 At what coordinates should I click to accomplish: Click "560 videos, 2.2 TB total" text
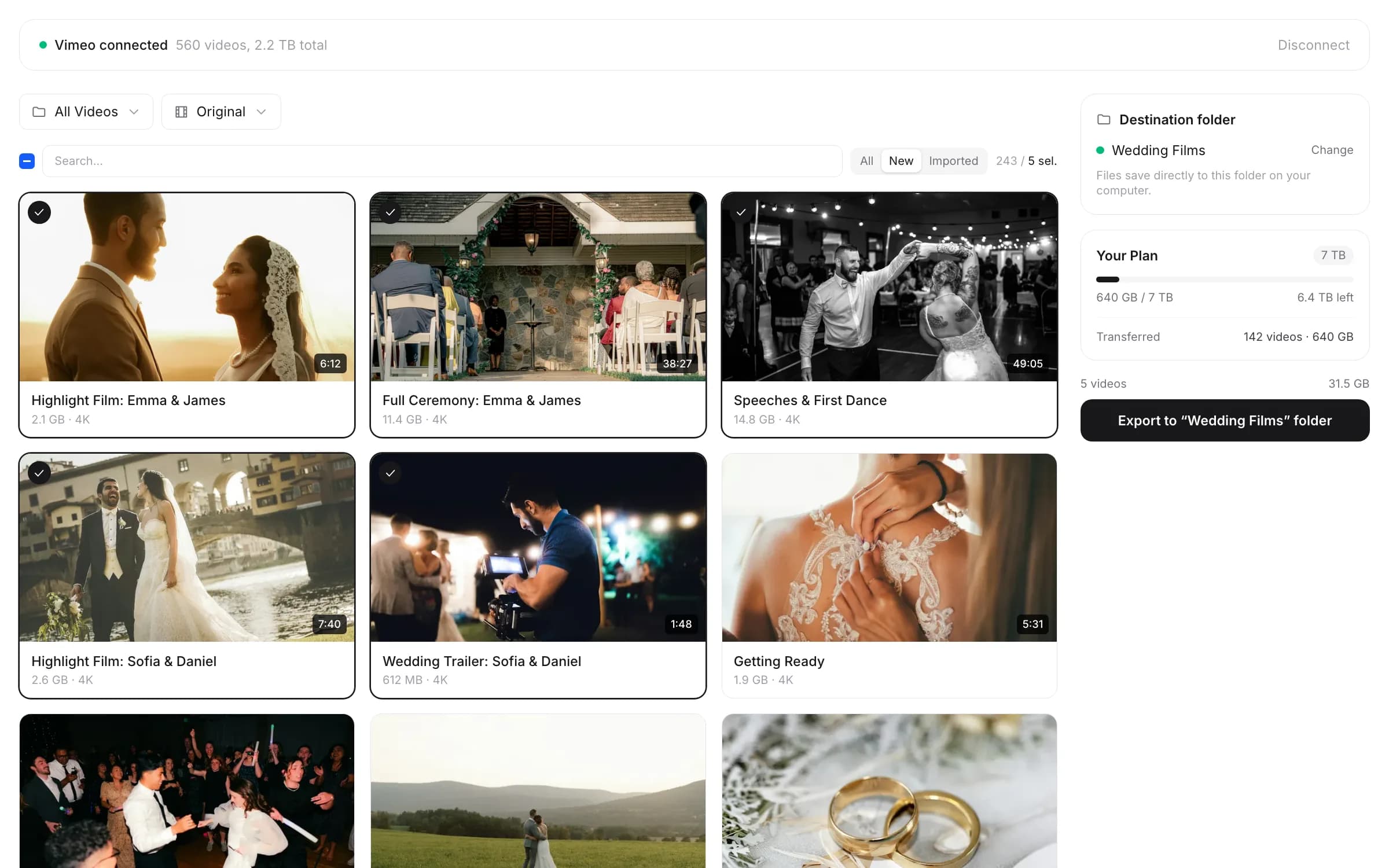point(251,45)
